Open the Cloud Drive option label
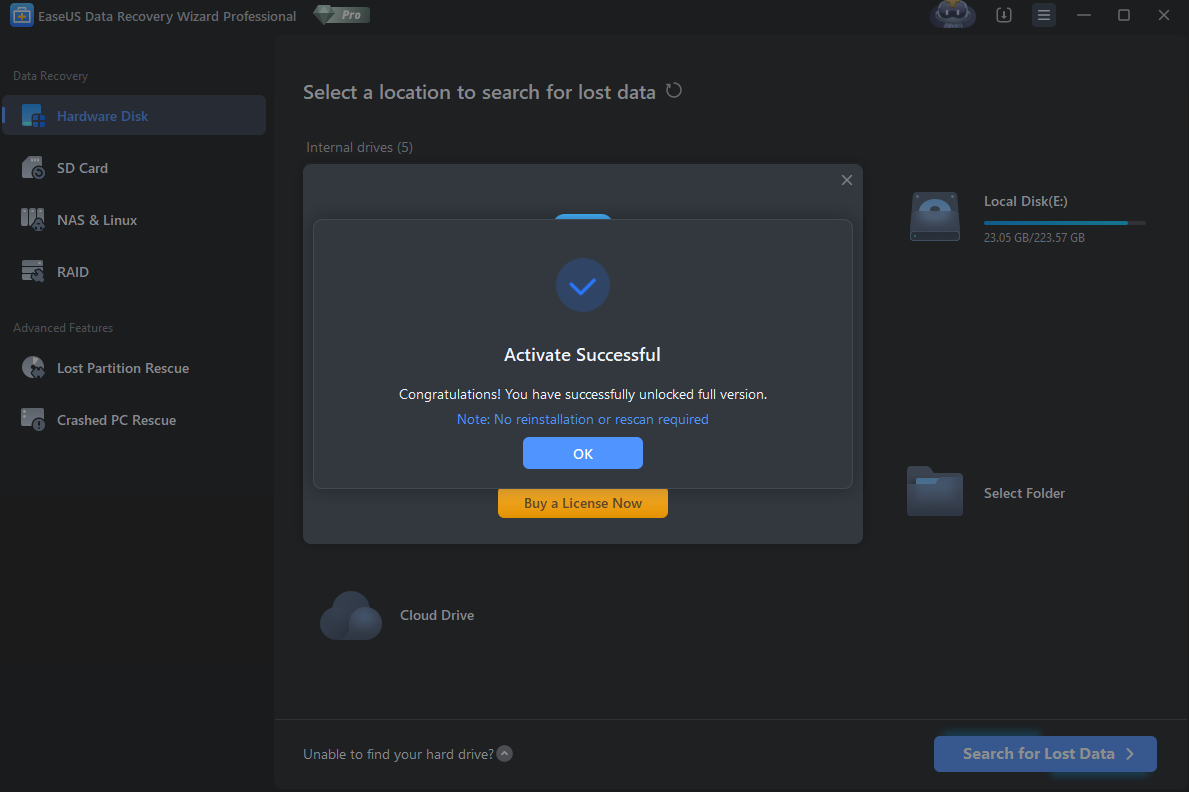The height and width of the screenshot is (792, 1189). (437, 615)
